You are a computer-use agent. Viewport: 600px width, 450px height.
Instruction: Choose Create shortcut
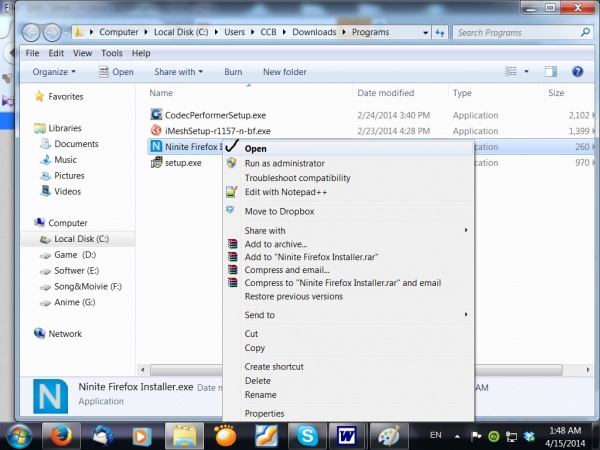pos(348,367)
